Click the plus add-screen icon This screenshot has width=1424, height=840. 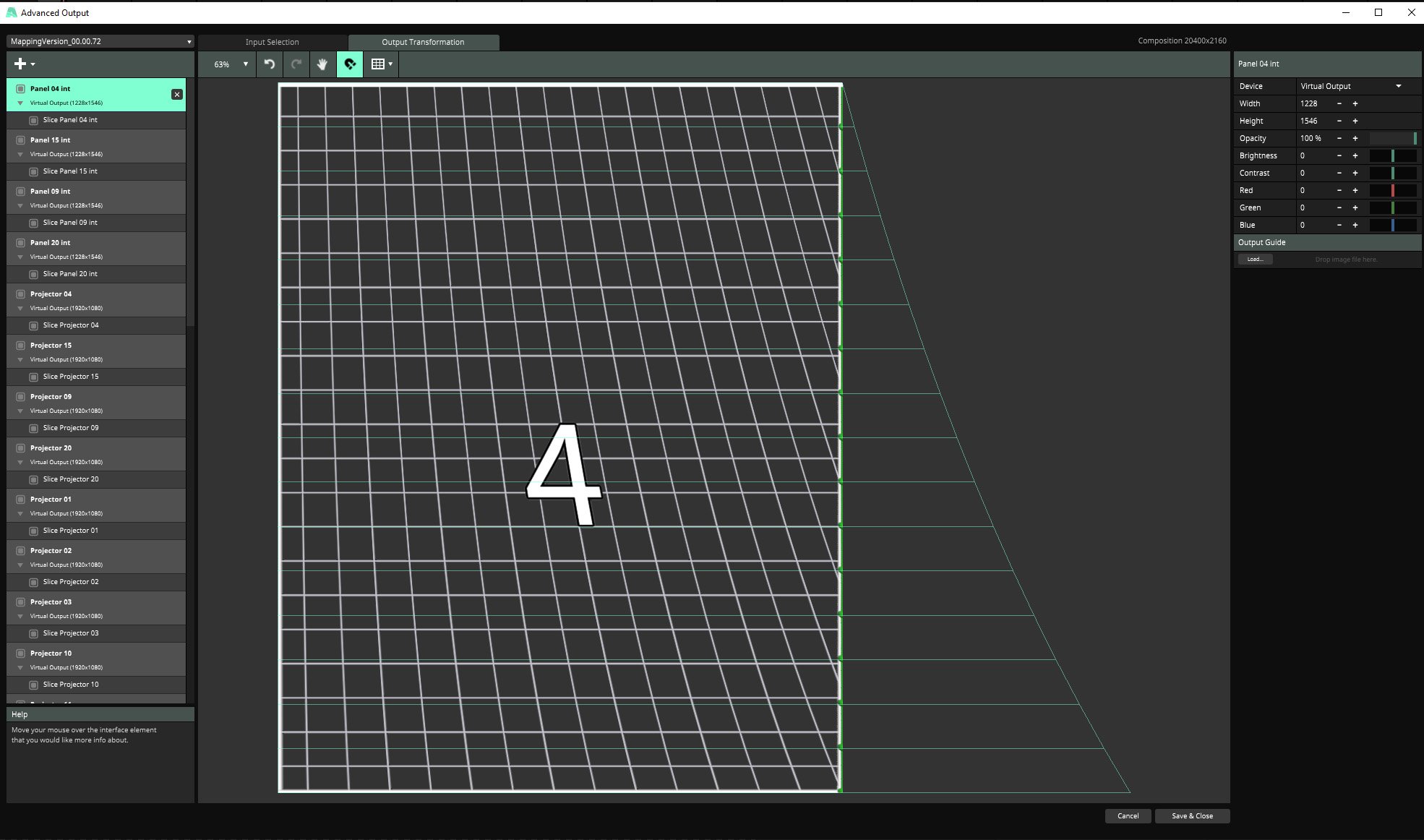20,64
